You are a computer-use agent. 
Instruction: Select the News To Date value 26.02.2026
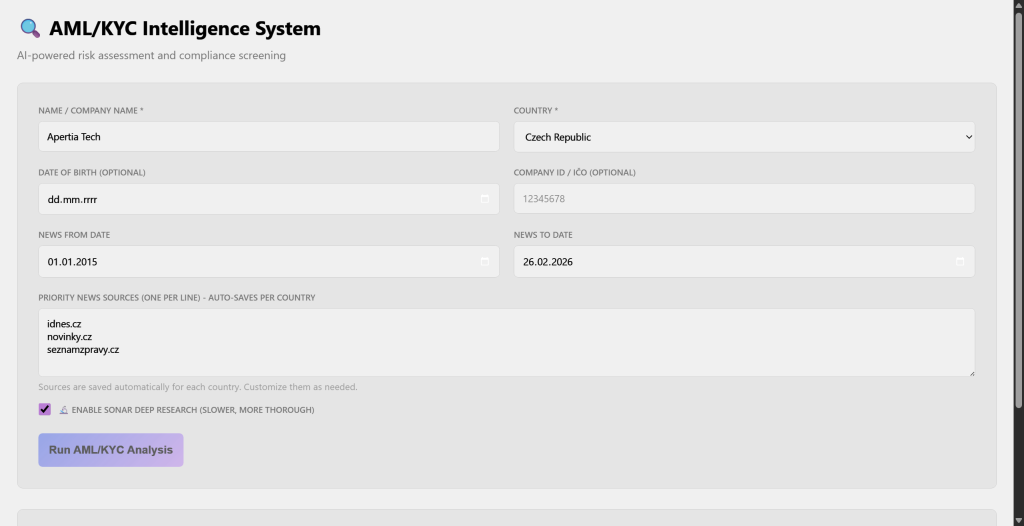point(547,262)
